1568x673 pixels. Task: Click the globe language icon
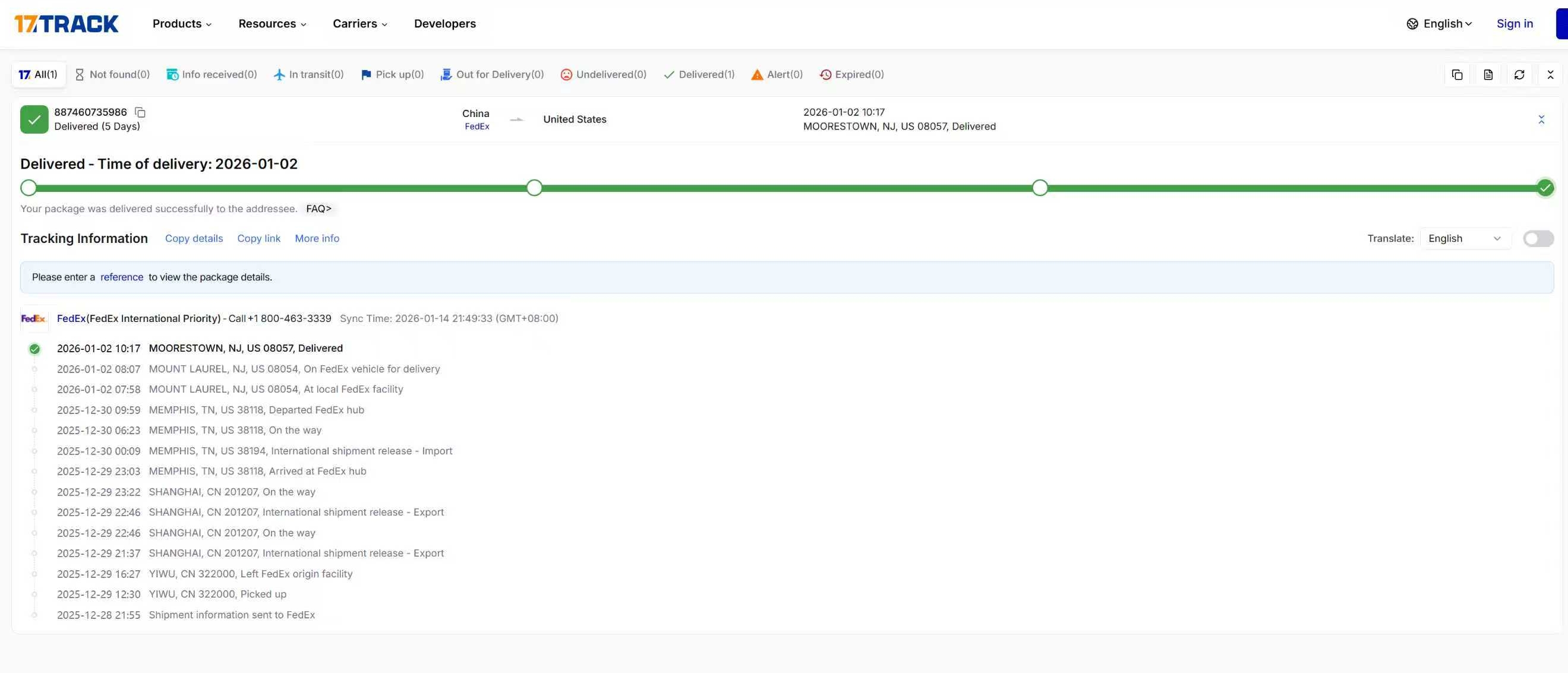point(1412,24)
